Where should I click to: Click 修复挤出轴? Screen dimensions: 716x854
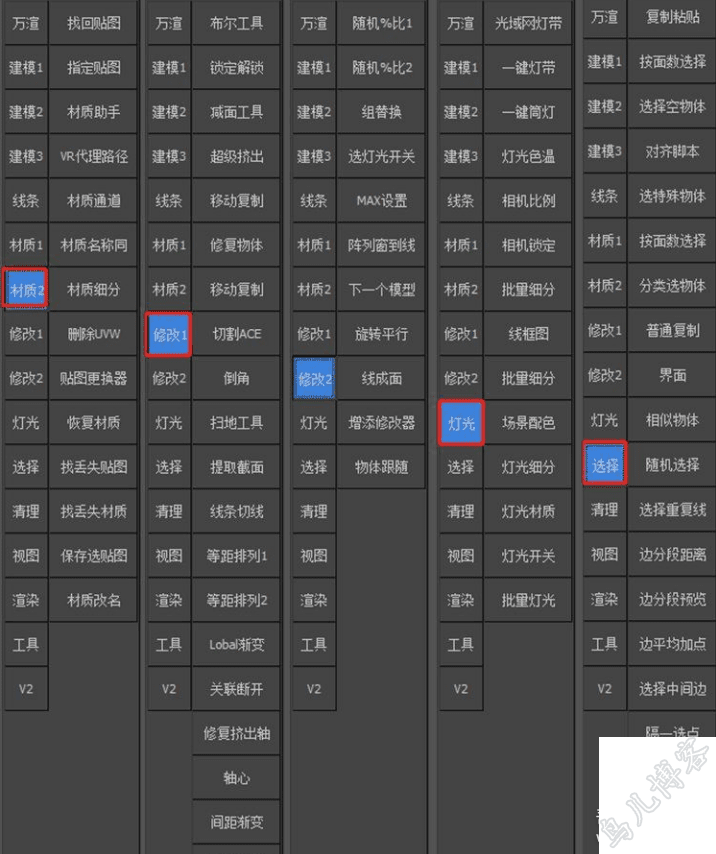(236, 734)
